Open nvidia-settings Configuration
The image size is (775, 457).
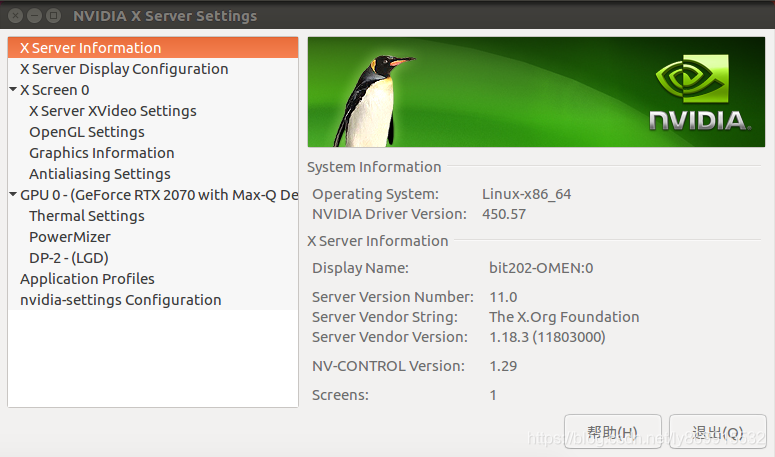(x=121, y=300)
